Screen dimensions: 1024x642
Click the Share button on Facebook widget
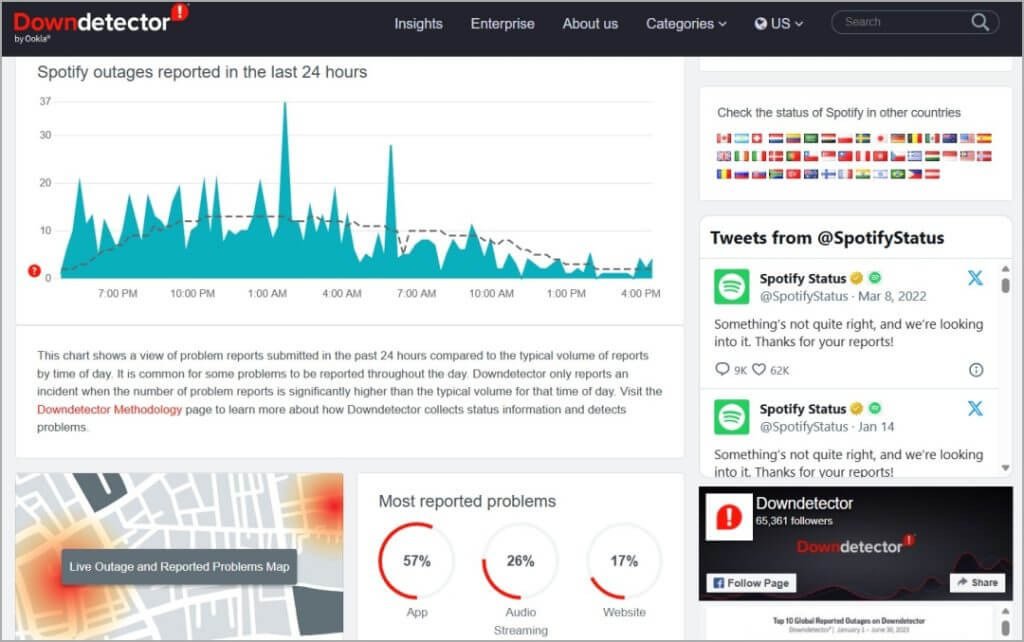point(977,583)
